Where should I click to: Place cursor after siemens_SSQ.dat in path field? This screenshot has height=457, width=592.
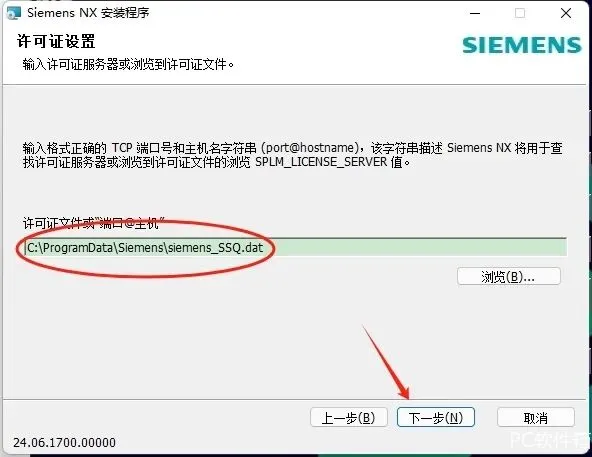(x=264, y=248)
